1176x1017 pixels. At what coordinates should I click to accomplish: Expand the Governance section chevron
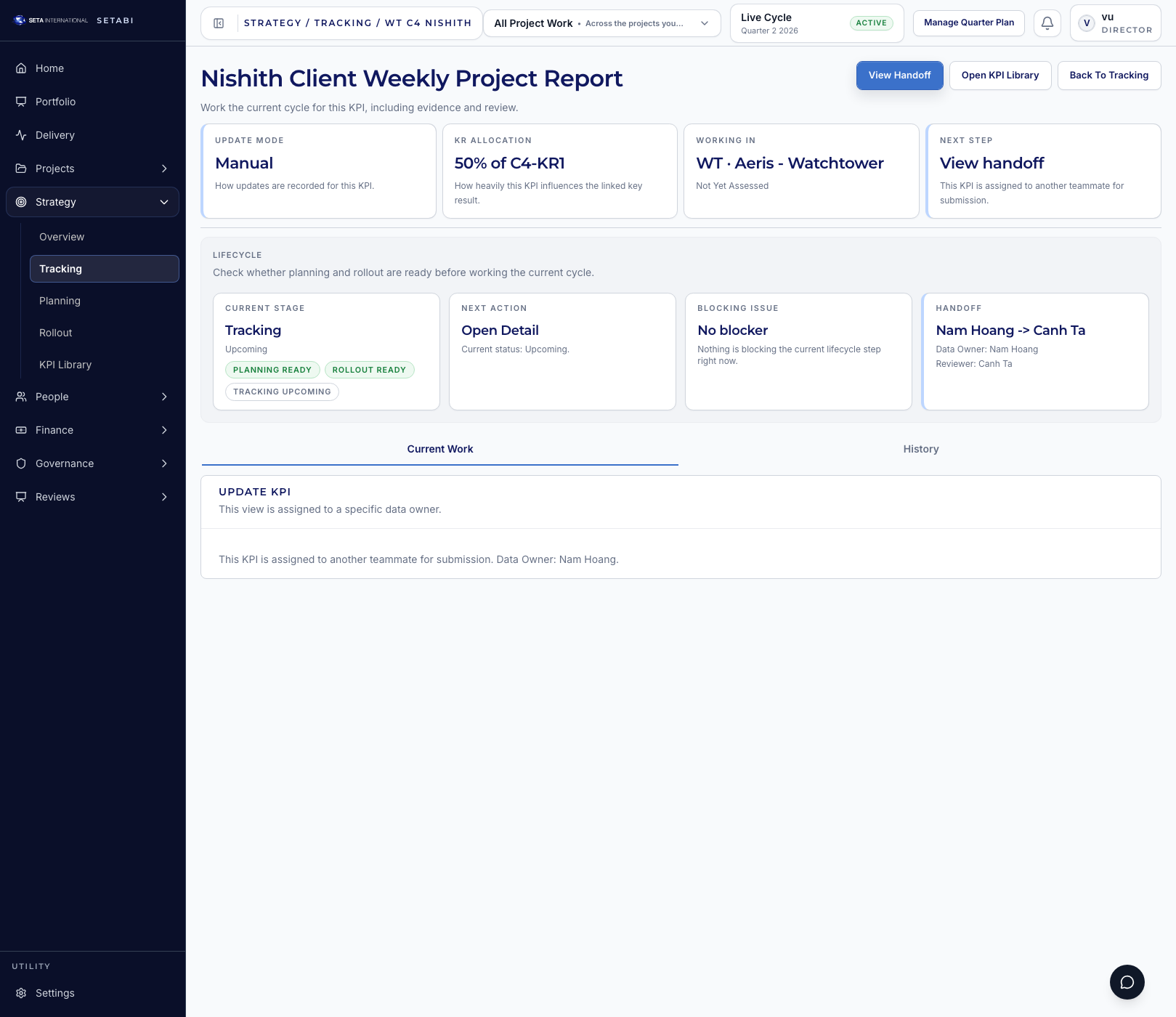coord(164,463)
